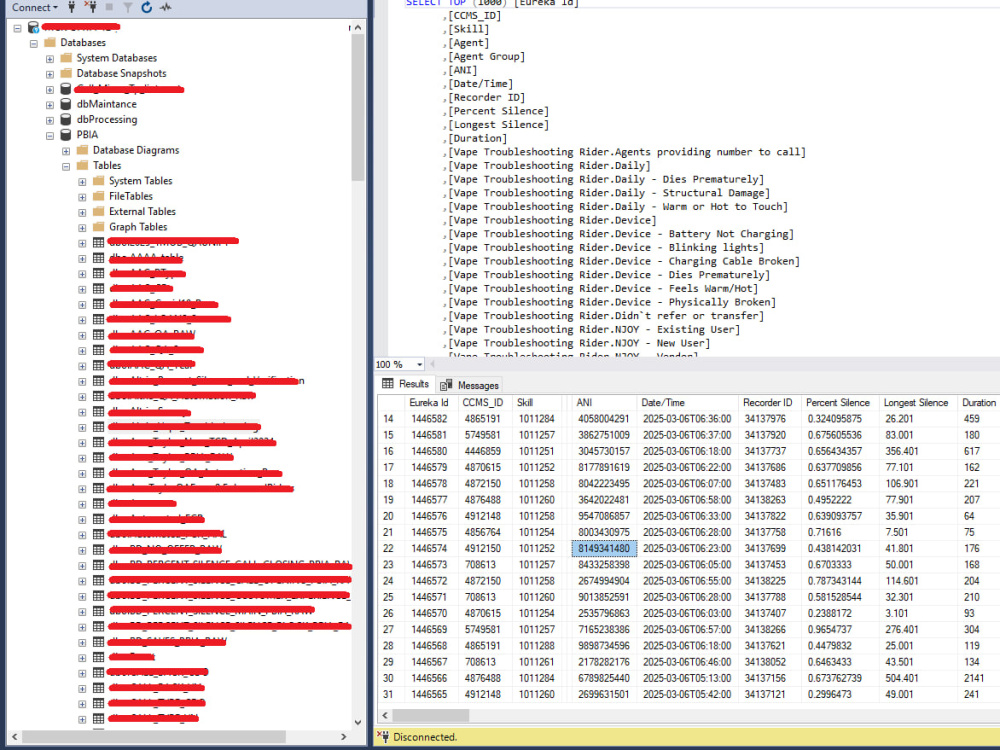
Task: Click the server instance icon at tree root
Action: 33,27
